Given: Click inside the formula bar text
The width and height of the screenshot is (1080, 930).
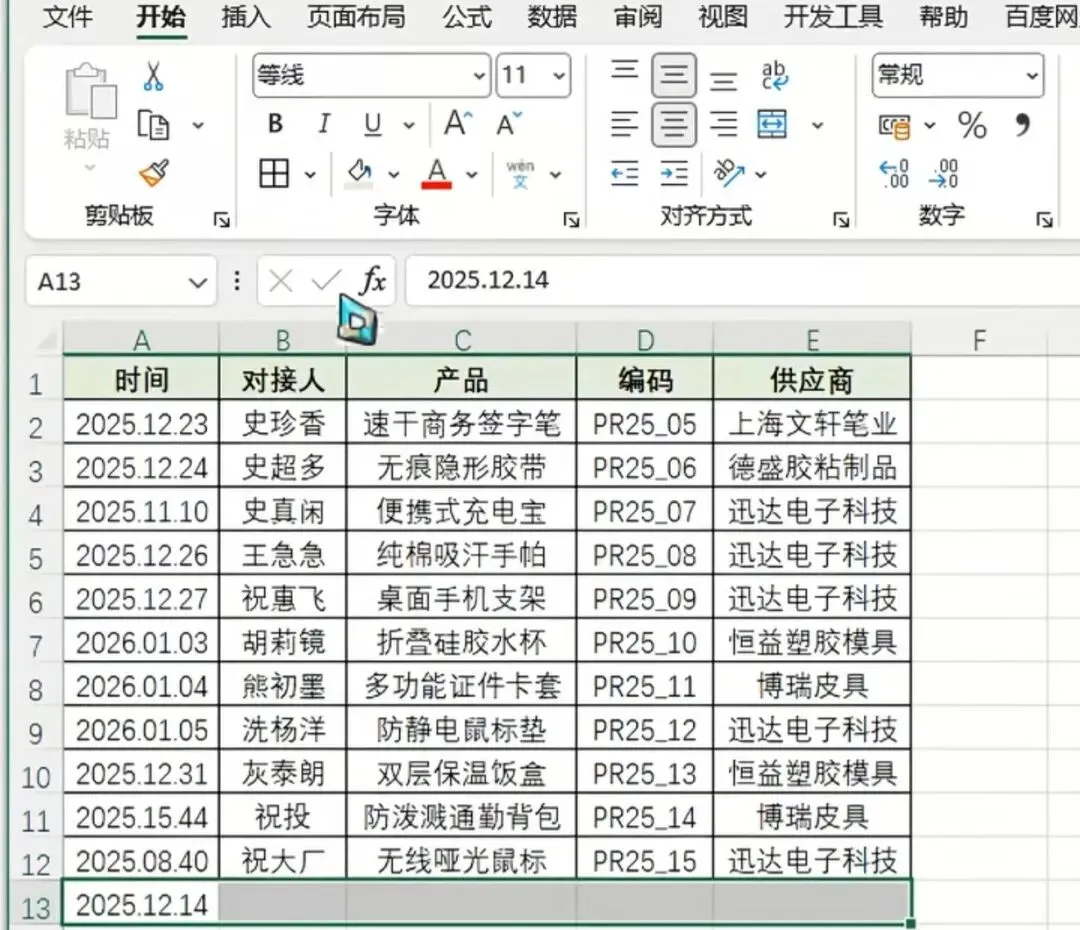Looking at the screenshot, I should 488,280.
